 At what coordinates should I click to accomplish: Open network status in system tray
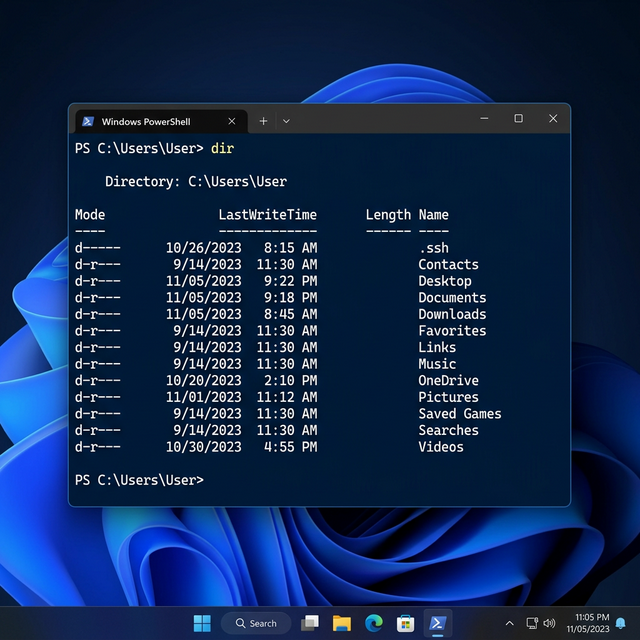[532, 623]
